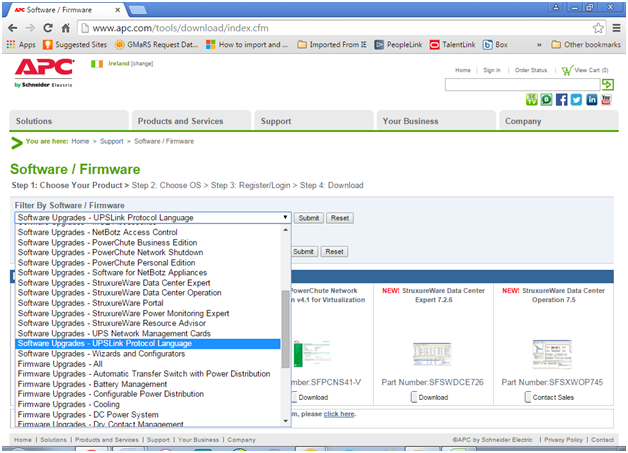628x453 pixels.
Task: Expand bookmarks overflow chevron
Action: click(539, 45)
